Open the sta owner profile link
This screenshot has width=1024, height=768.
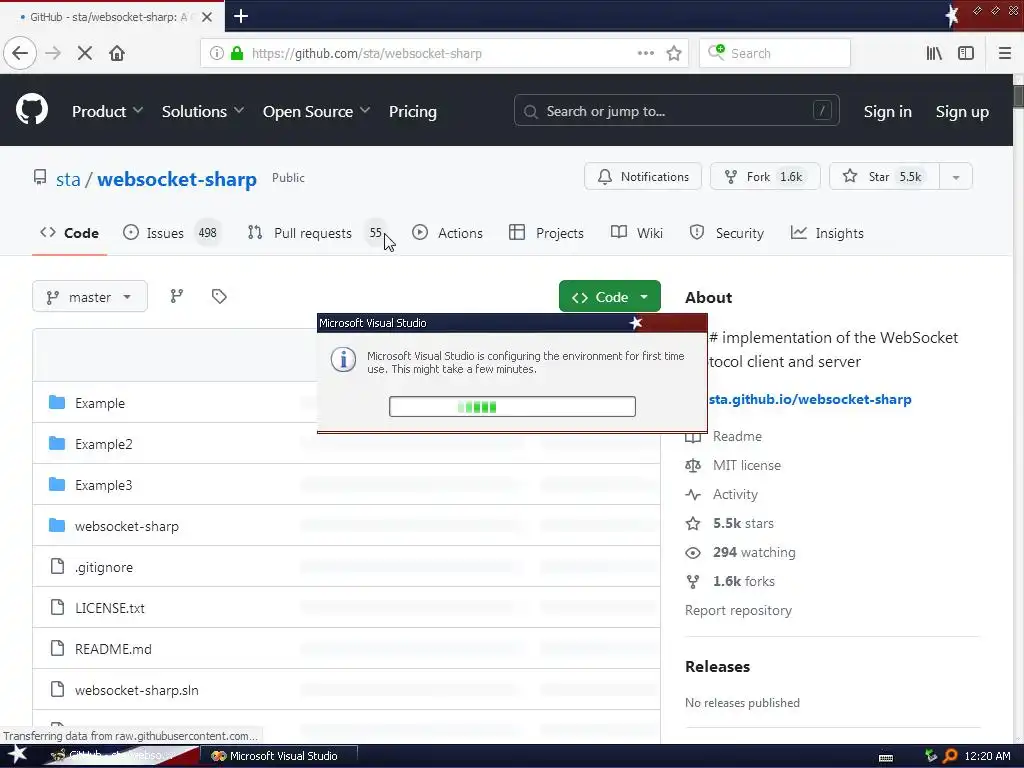point(68,179)
